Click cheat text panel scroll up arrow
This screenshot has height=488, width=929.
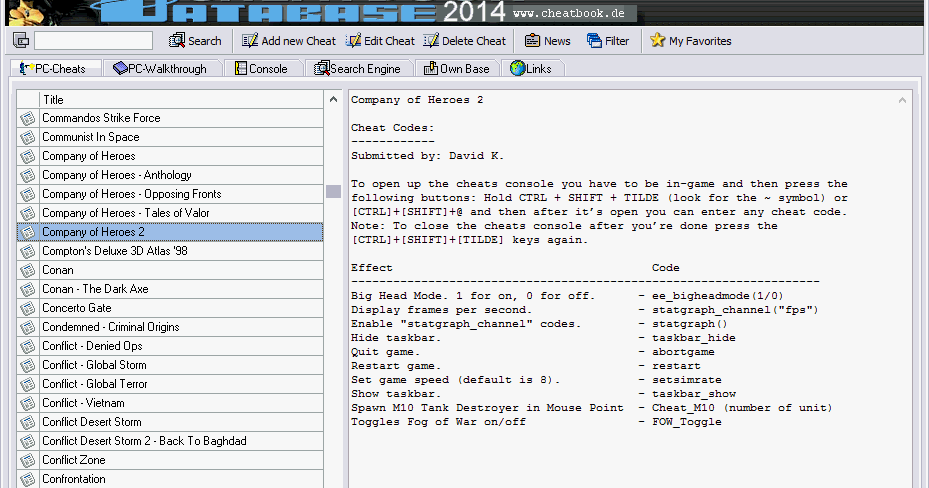902,100
